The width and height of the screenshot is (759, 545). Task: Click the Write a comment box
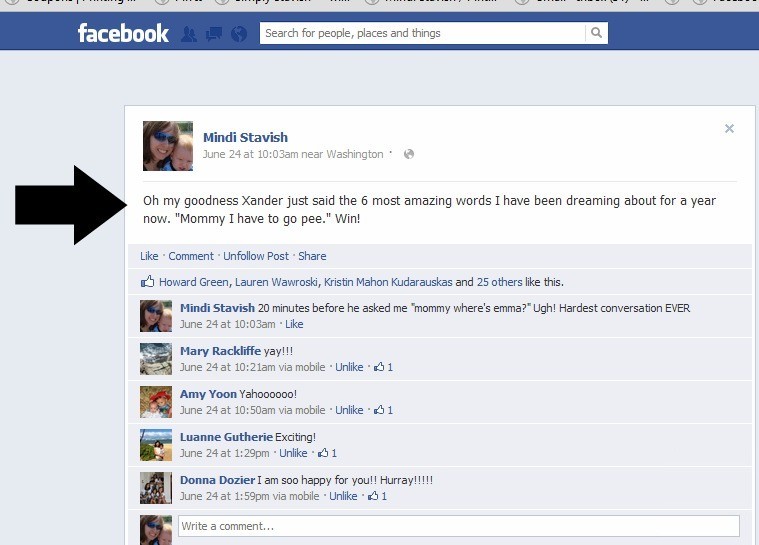pos(459,526)
